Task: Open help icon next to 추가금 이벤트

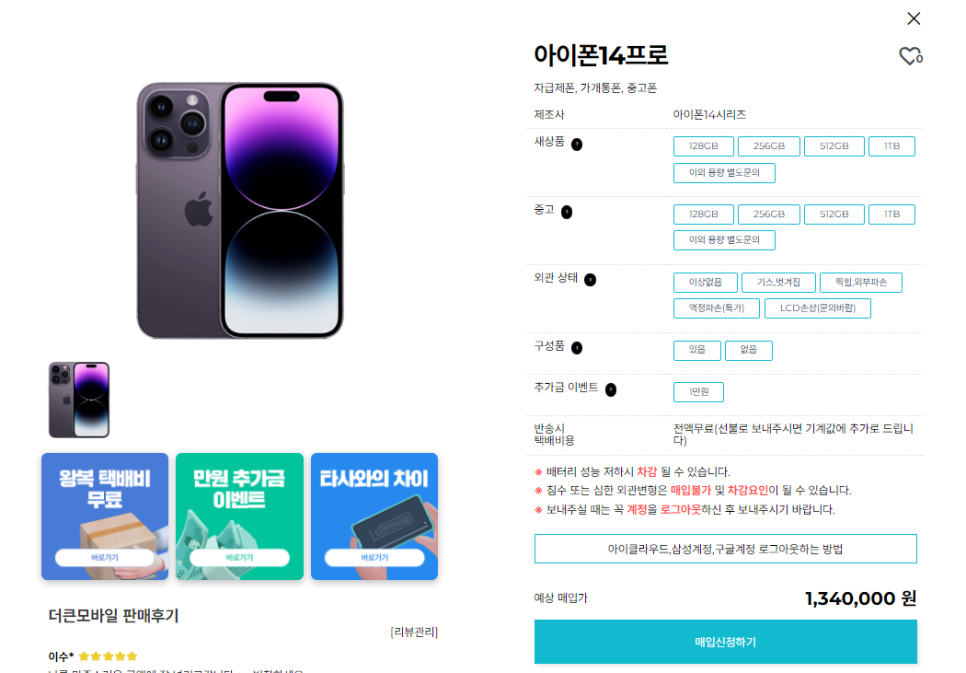Action: tap(611, 390)
